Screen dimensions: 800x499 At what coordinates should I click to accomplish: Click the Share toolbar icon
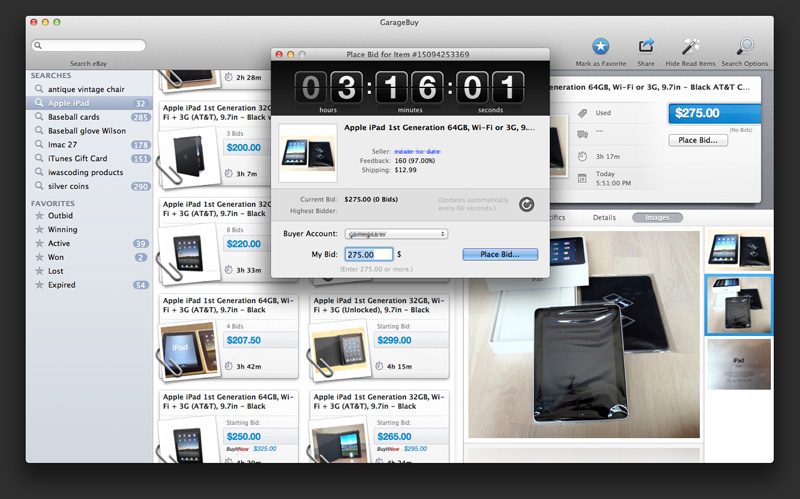coord(646,46)
